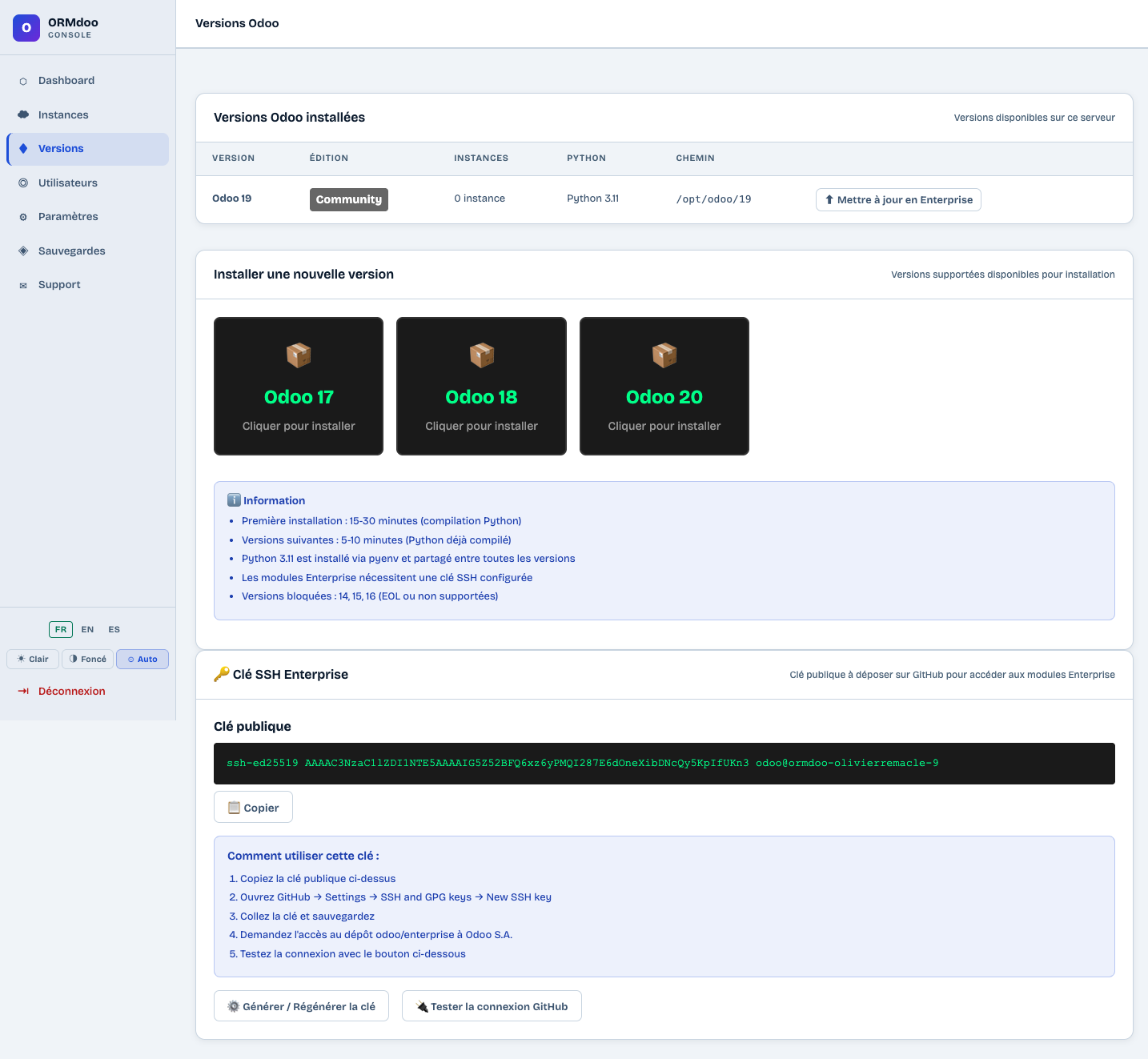Click the Odoo 20 title in its card

(x=664, y=397)
